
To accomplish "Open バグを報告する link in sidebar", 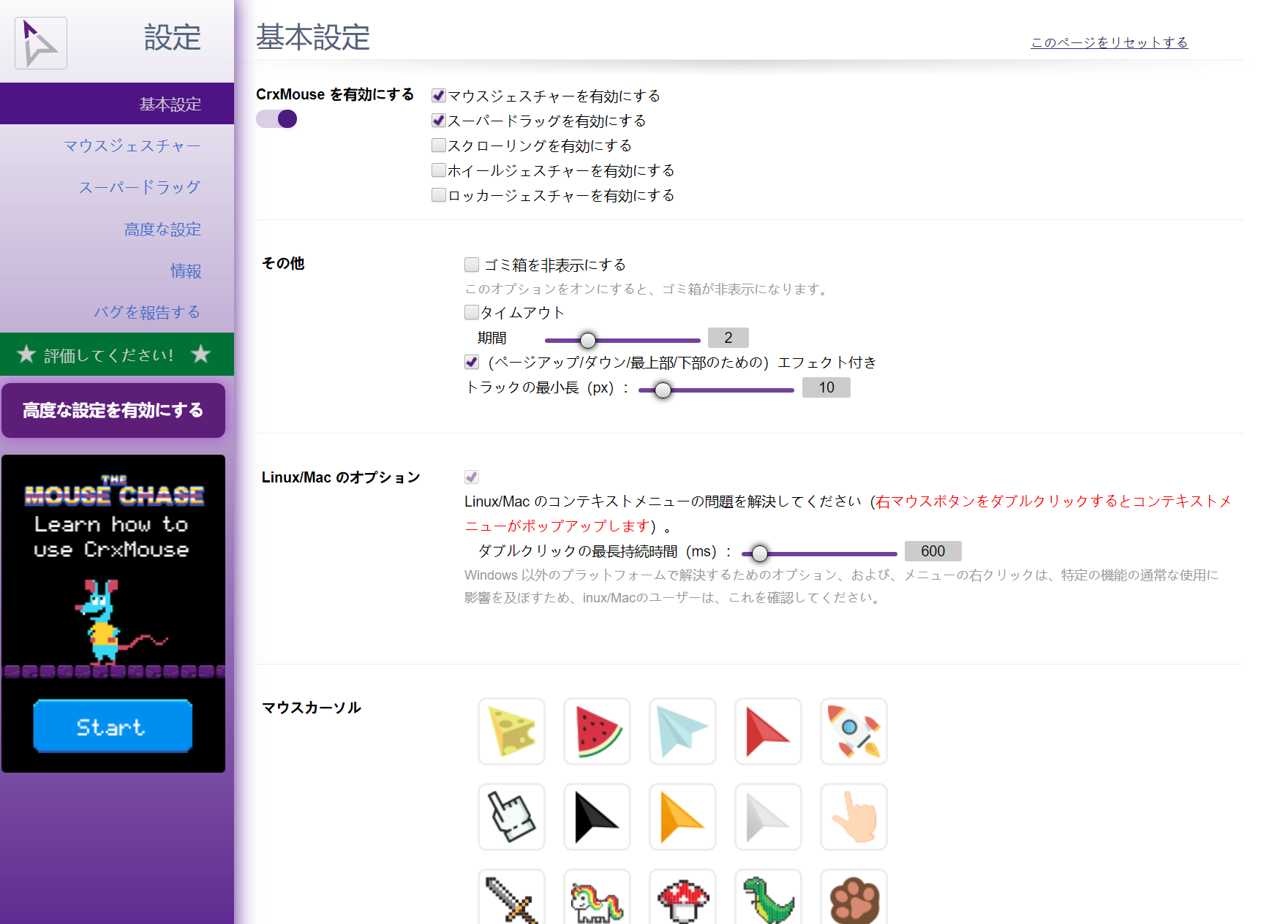I will coord(147,313).
